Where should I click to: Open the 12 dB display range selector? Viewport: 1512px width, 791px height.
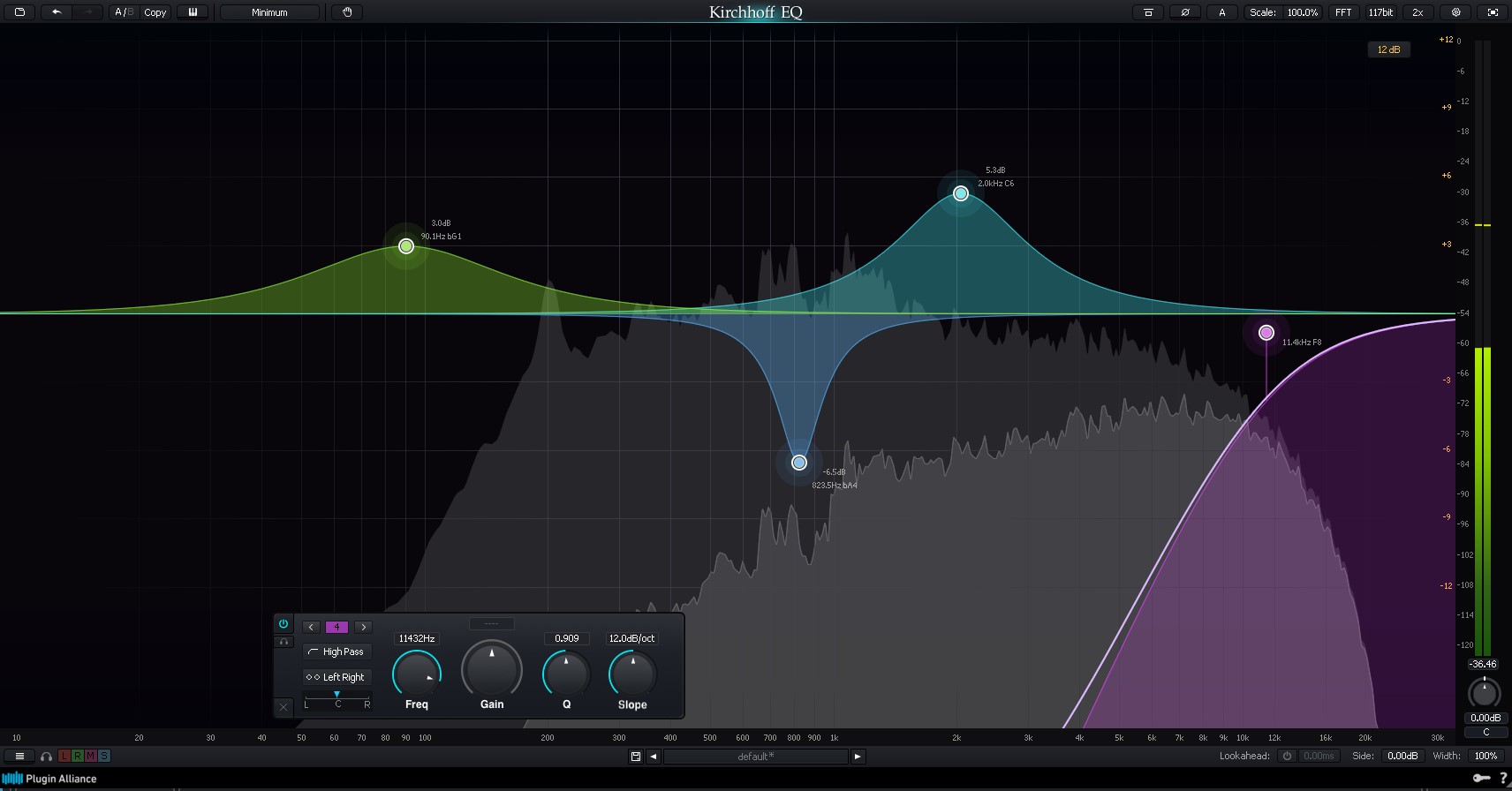pyautogui.click(x=1389, y=49)
